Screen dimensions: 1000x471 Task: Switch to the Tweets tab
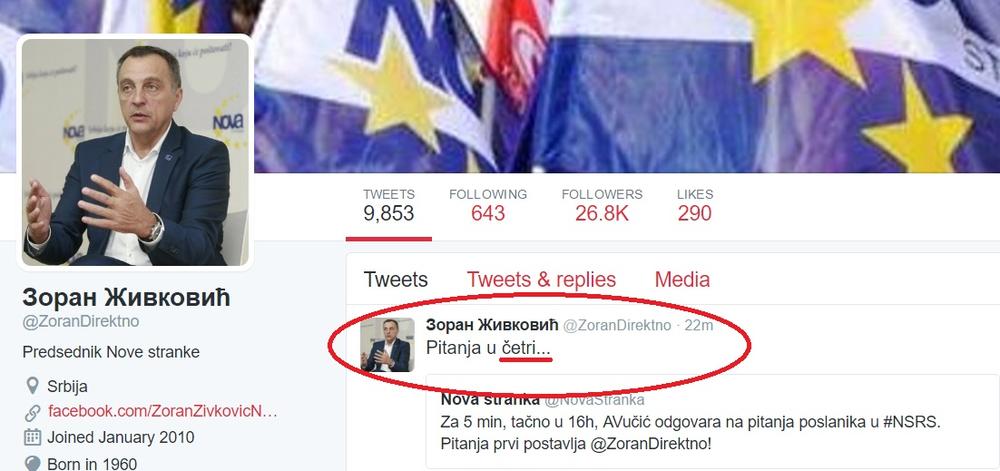[395, 279]
